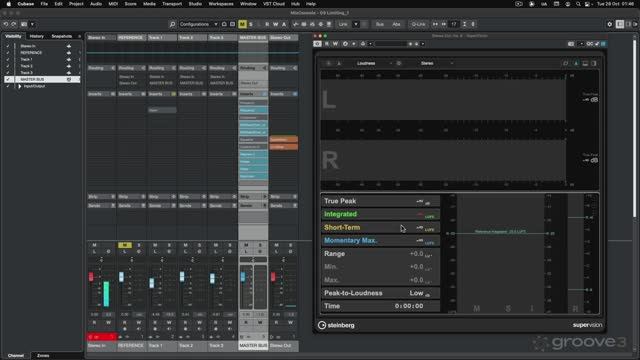640x360 pixels.
Task: Switch to the Snapshots tab
Action: (x=62, y=36)
